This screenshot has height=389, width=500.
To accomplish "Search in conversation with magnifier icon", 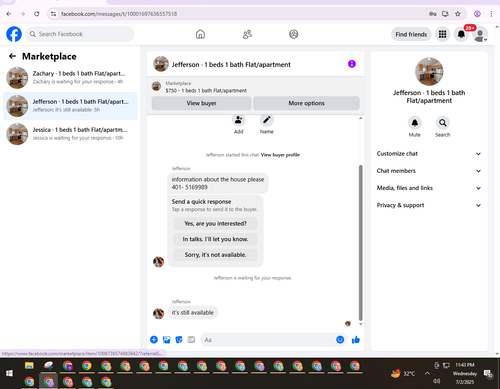I will coord(443,123).
